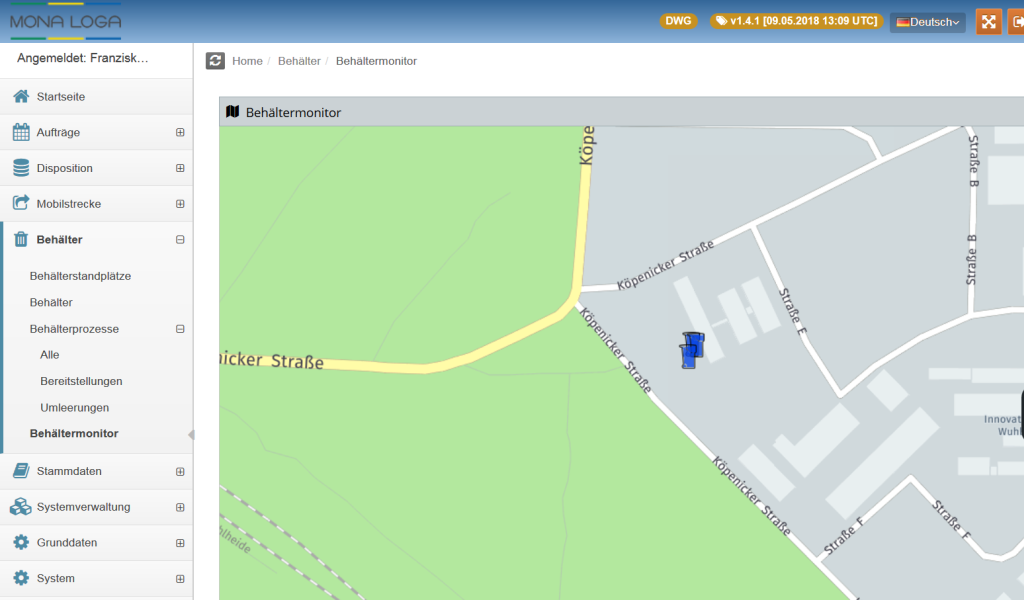
Task: Expand the Mobilstrecke menu plus toggle
Action: point(180,204)
